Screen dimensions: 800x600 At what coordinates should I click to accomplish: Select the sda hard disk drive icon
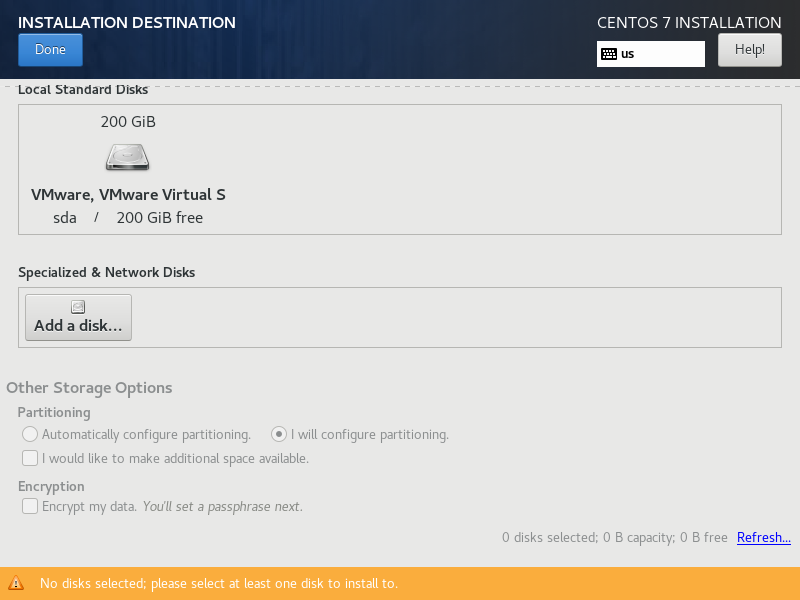(128, 157)
